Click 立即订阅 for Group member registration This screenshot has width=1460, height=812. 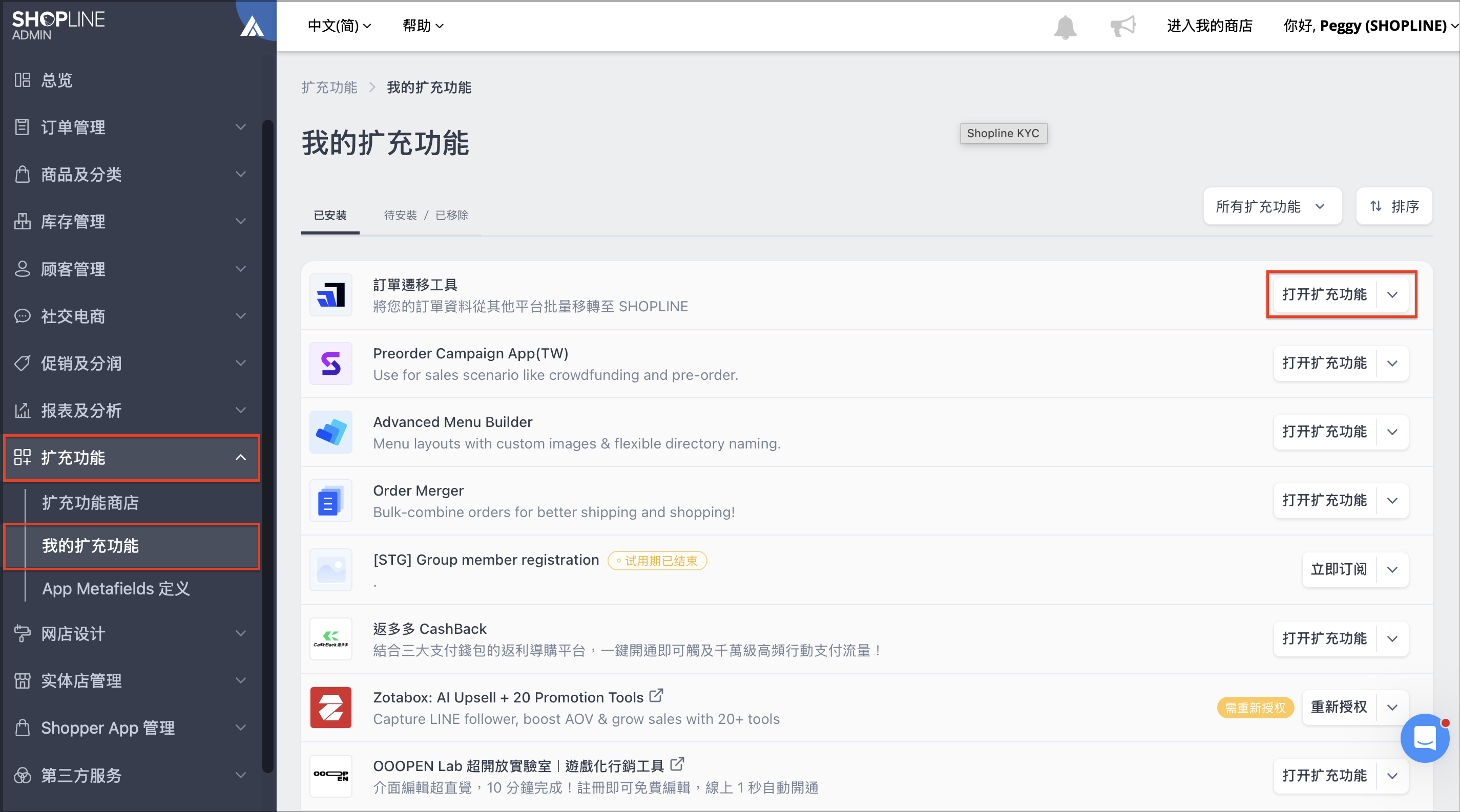point(1339,569)
